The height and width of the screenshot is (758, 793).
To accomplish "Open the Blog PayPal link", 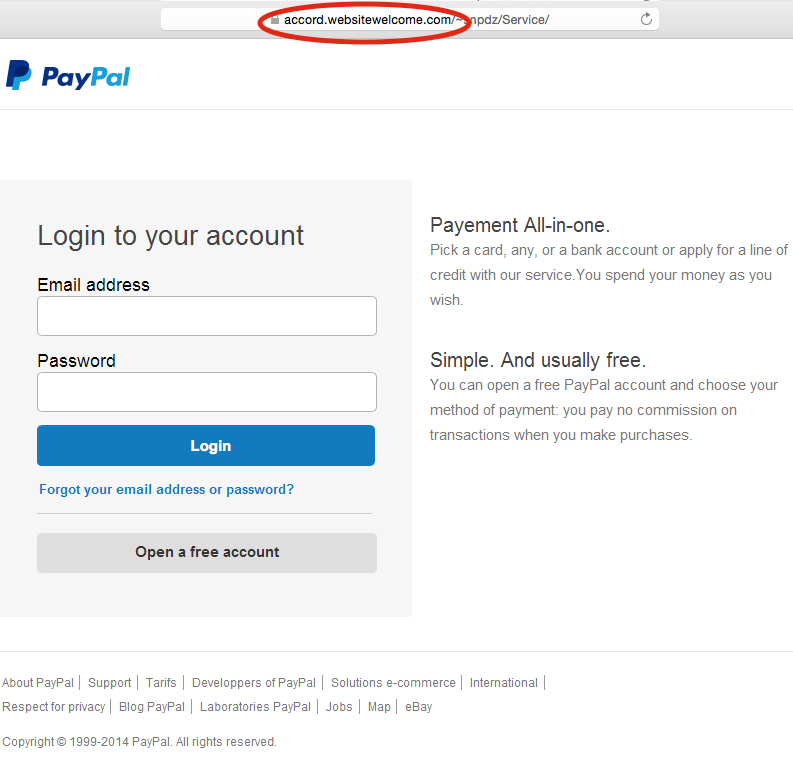I will [x=152, y=707].
